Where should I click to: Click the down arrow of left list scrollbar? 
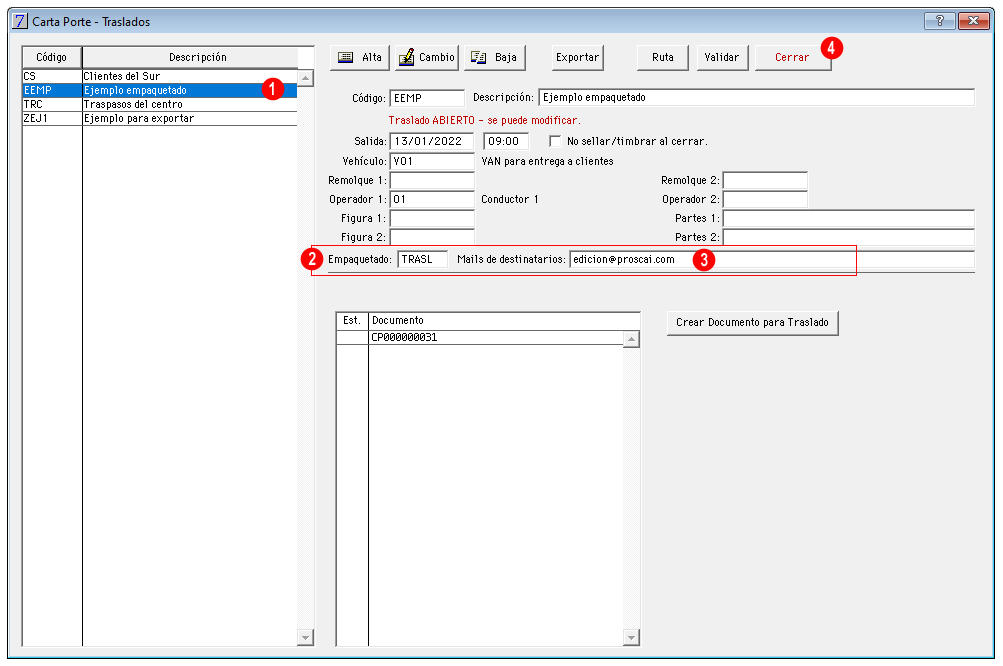(x=306, y=637)
